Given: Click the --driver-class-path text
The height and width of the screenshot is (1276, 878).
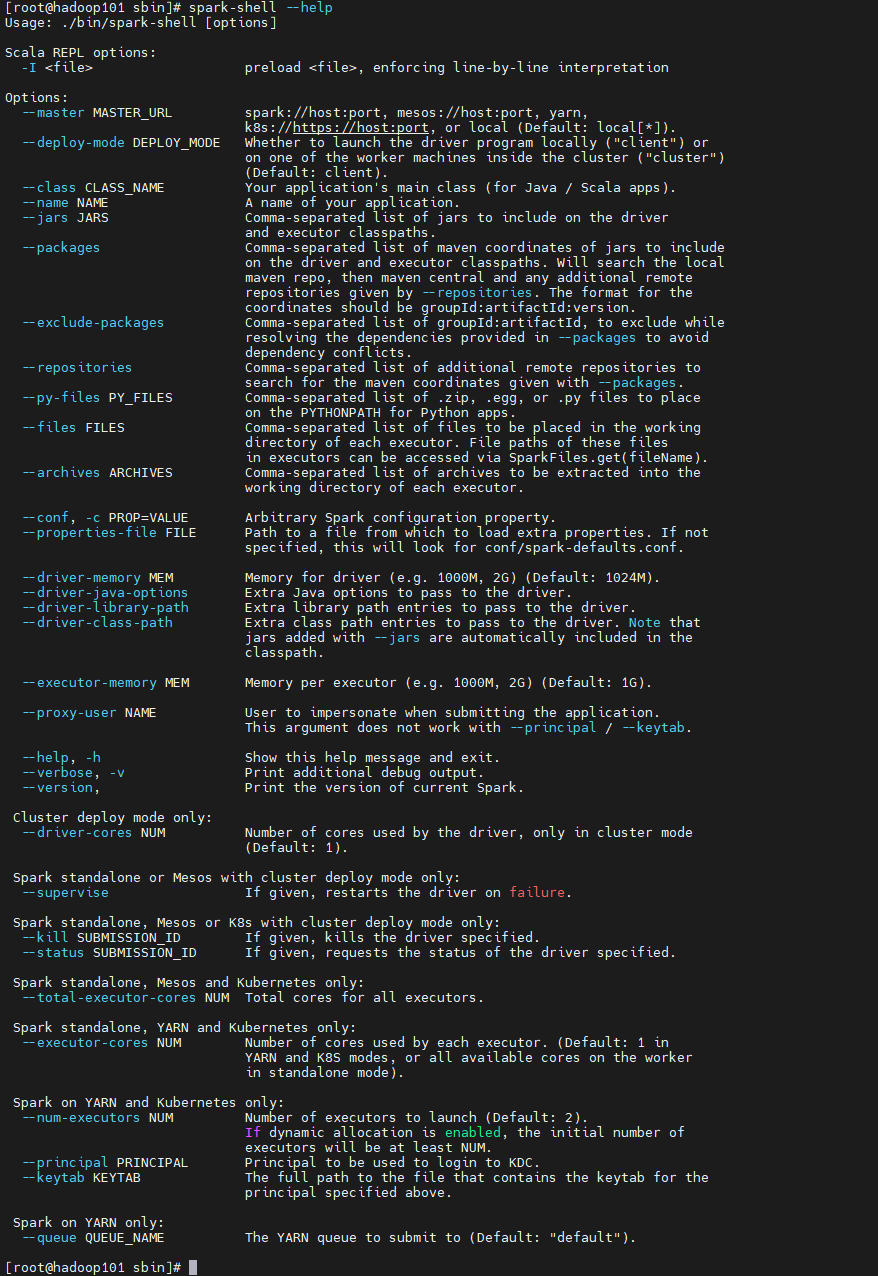Looking at the screenshot, I should [x=97, y=622].
